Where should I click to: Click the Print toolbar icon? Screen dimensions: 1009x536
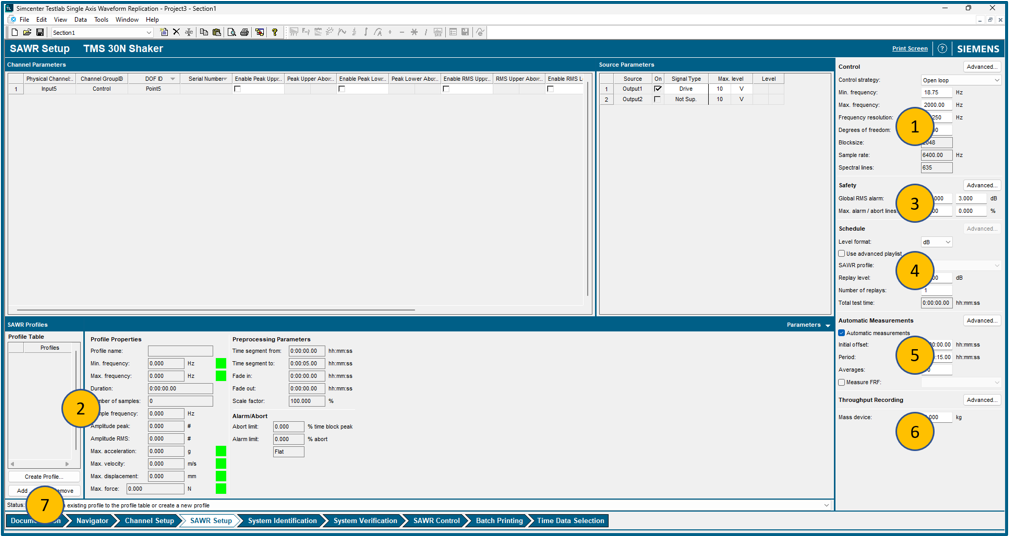click(245, 32)
